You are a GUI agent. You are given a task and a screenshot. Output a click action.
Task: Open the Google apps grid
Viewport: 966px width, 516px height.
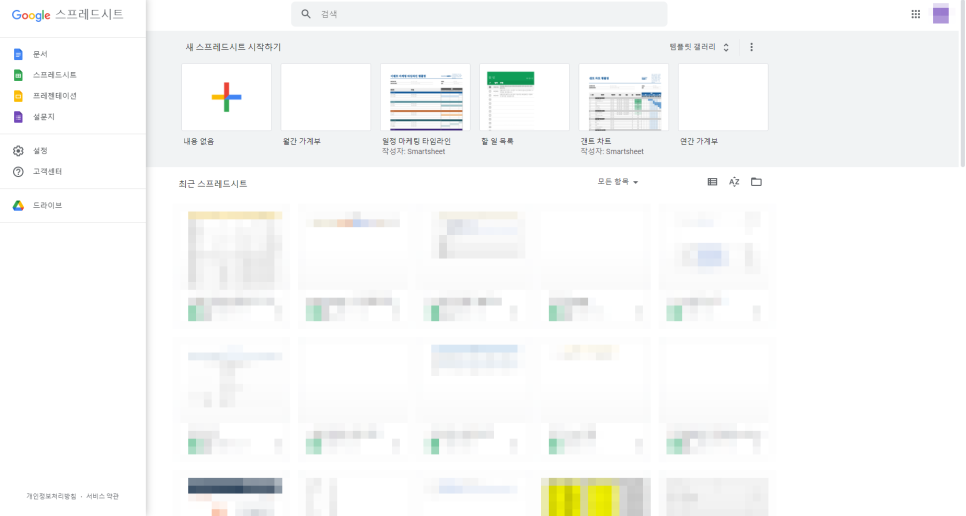click(915, 14)
